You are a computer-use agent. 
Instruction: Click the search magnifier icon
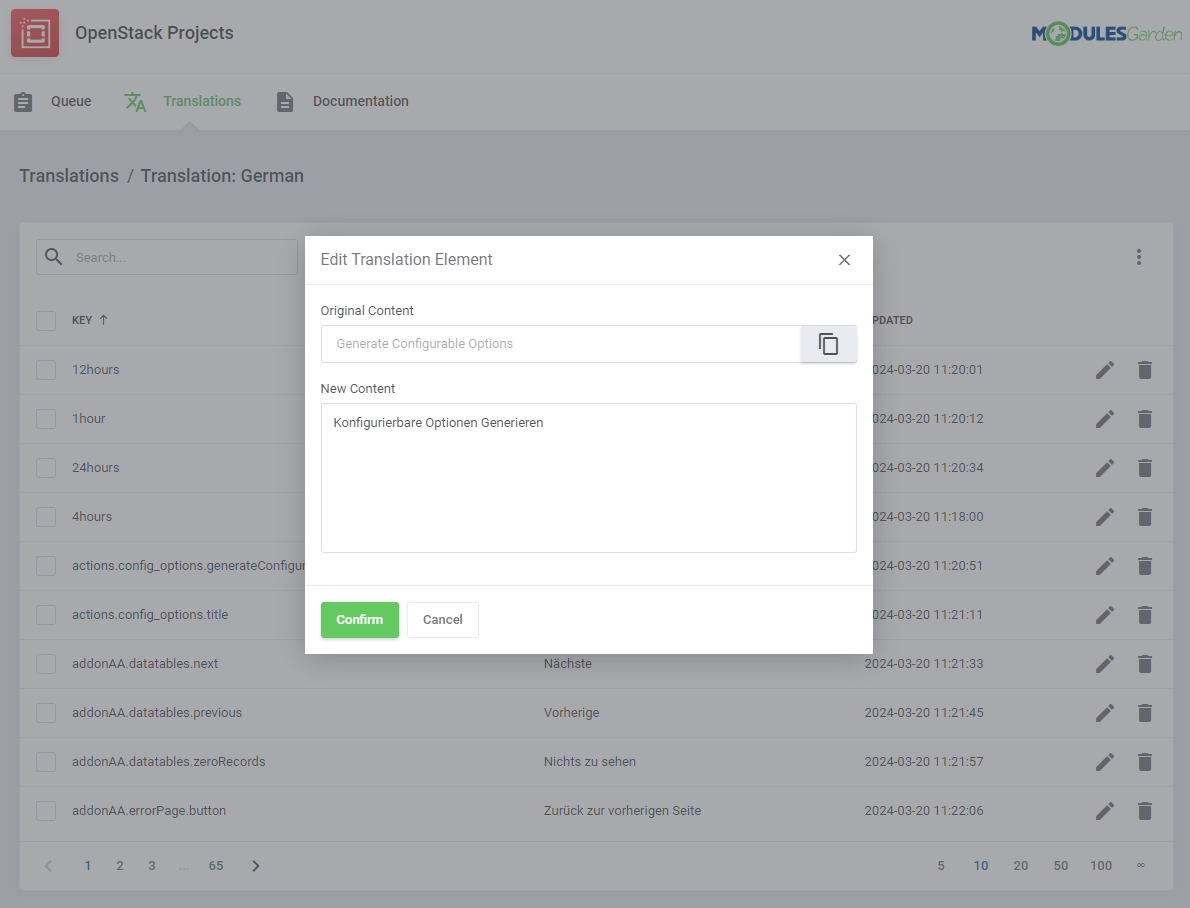click(53, 257)
